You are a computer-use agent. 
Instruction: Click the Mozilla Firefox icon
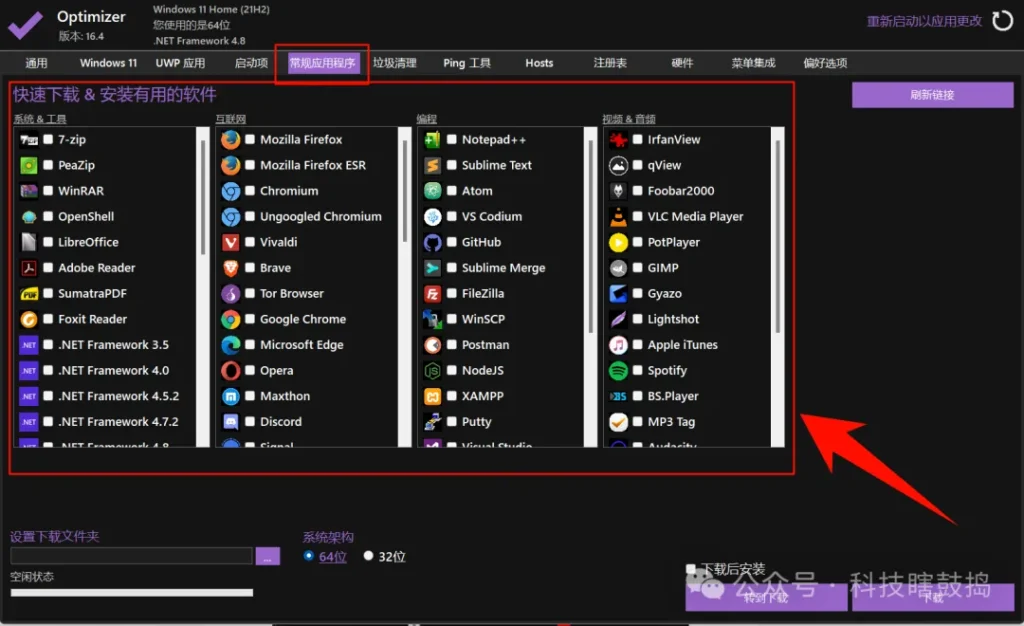[231, 140]
